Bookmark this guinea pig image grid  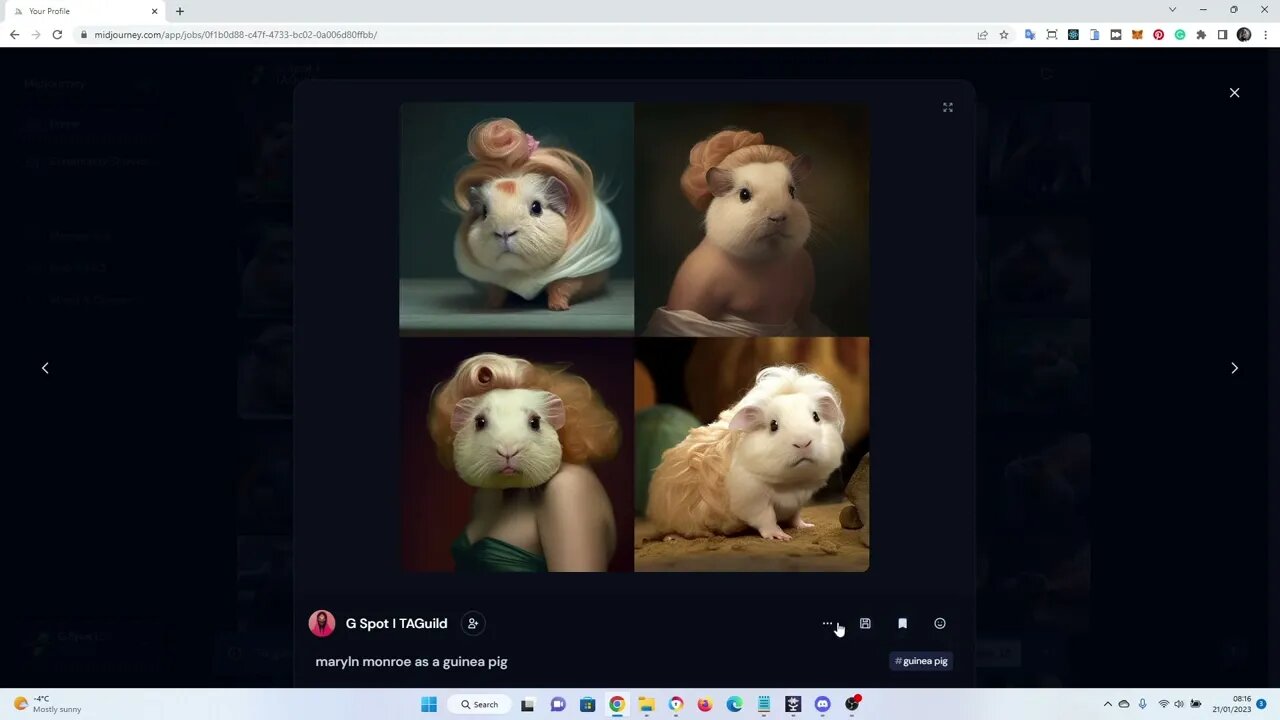(x=902, y=623)
